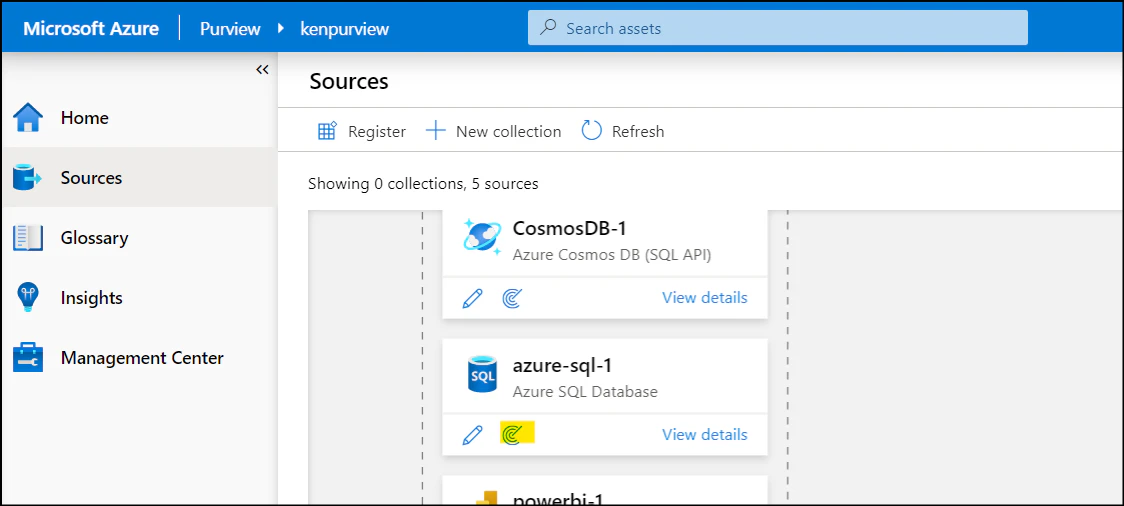
Task: Click the Purview breadcrumb
Action: 230,29
